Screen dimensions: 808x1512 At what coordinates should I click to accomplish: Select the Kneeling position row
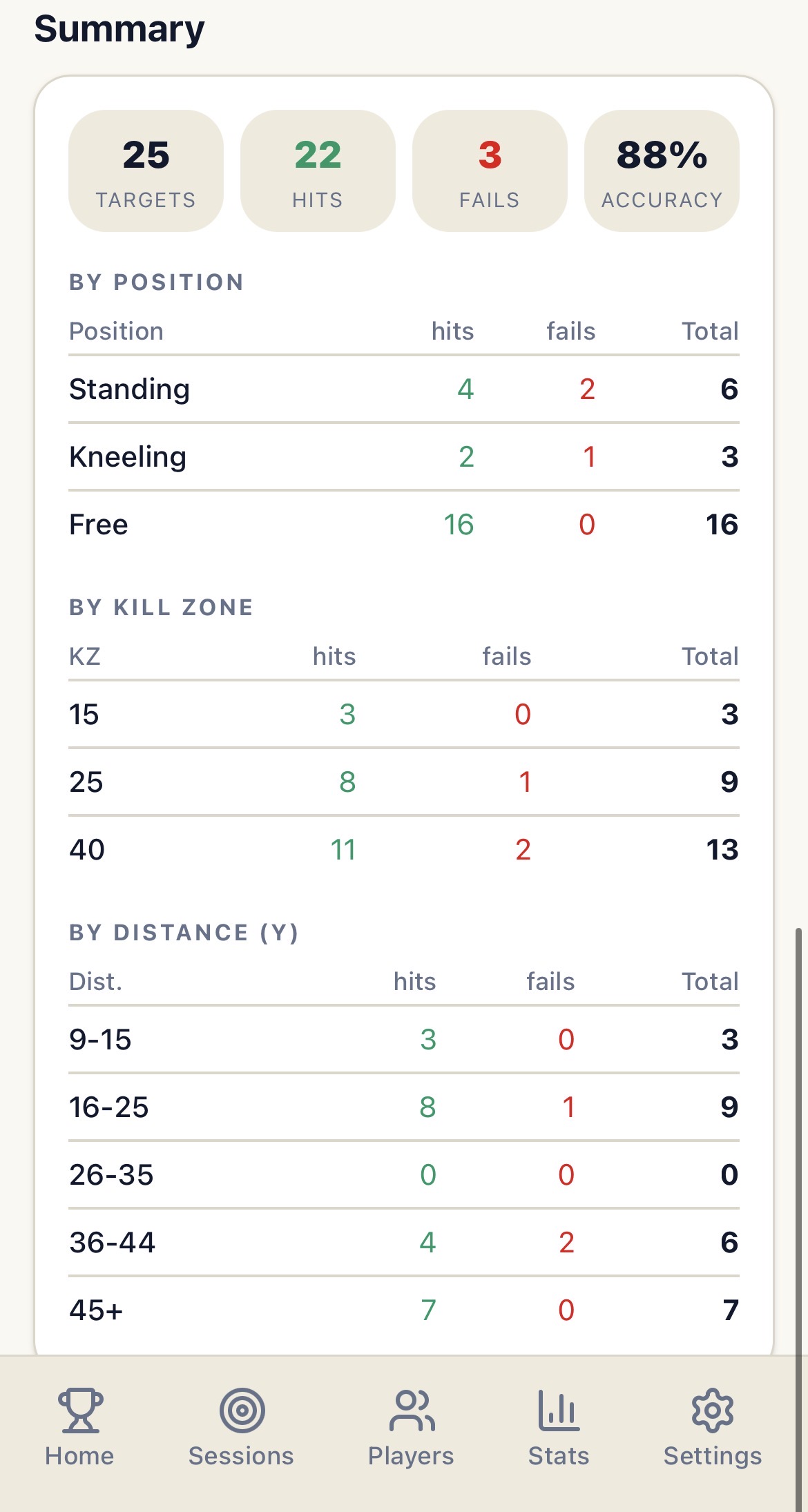(x=404, y=457)
